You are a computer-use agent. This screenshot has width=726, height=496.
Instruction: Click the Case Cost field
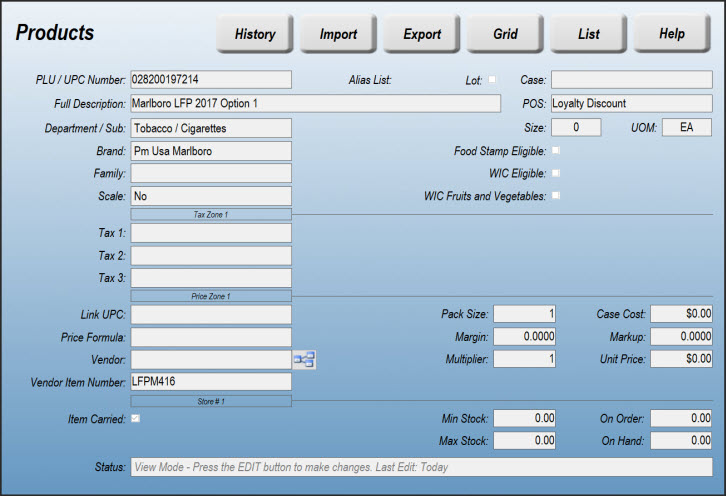tap(682, 314)
